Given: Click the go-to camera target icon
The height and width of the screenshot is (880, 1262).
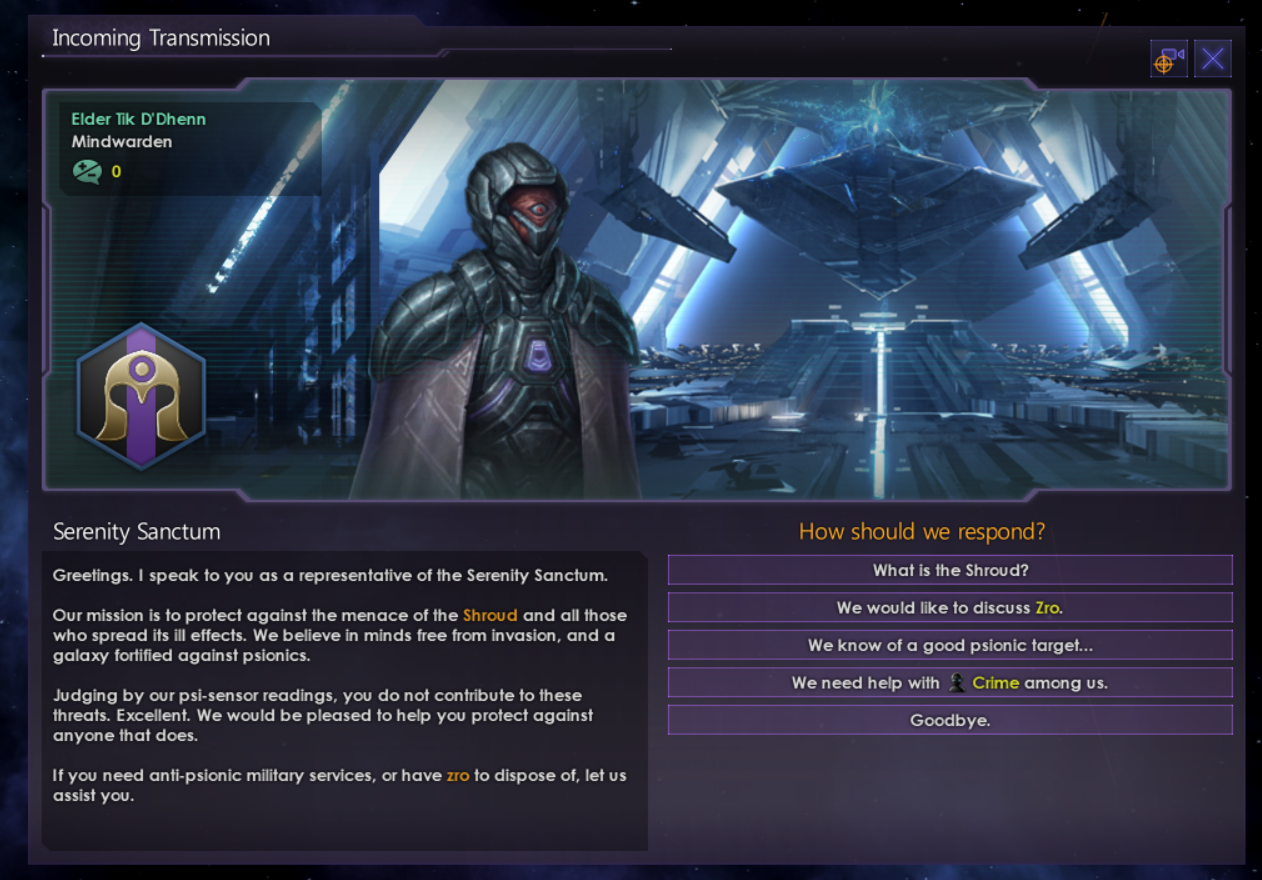Looking at the screenshot, I should [1168, 59].
